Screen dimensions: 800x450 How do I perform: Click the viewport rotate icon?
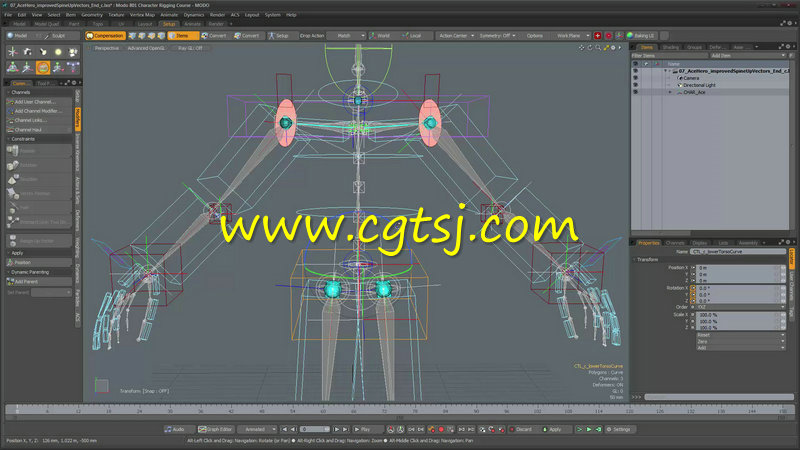pos(590,48)
